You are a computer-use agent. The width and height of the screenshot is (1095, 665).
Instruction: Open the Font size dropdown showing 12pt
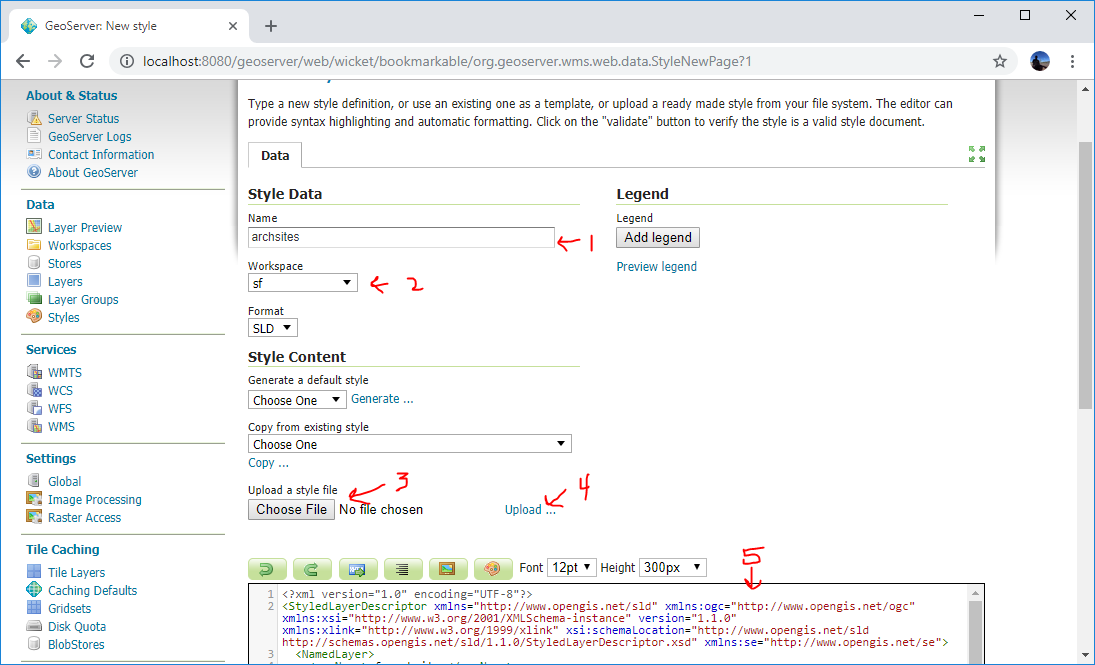point(572,567)
